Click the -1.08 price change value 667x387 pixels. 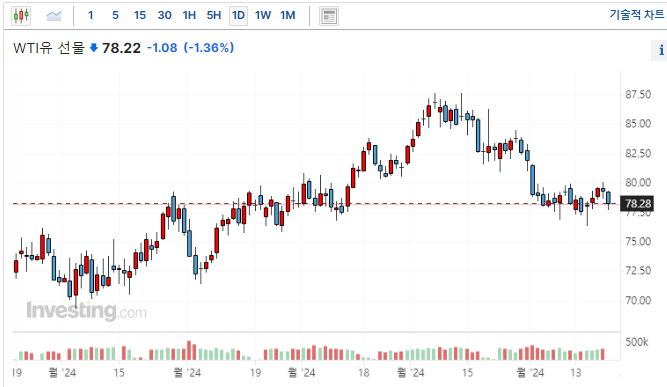tap(162, 48)
